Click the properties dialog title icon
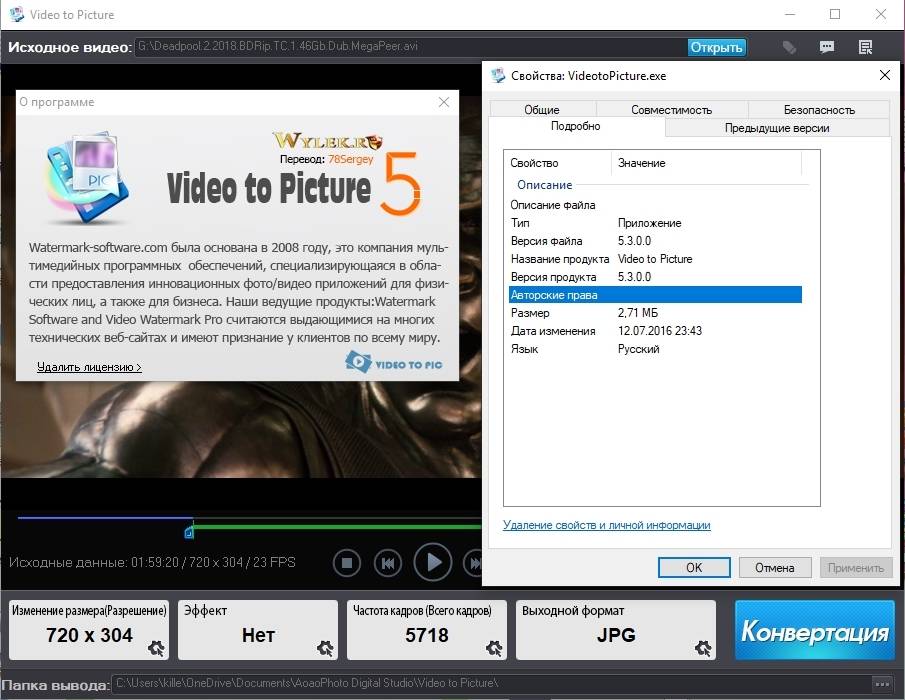Viewport: 905px width, 700px height. [498, 76]
